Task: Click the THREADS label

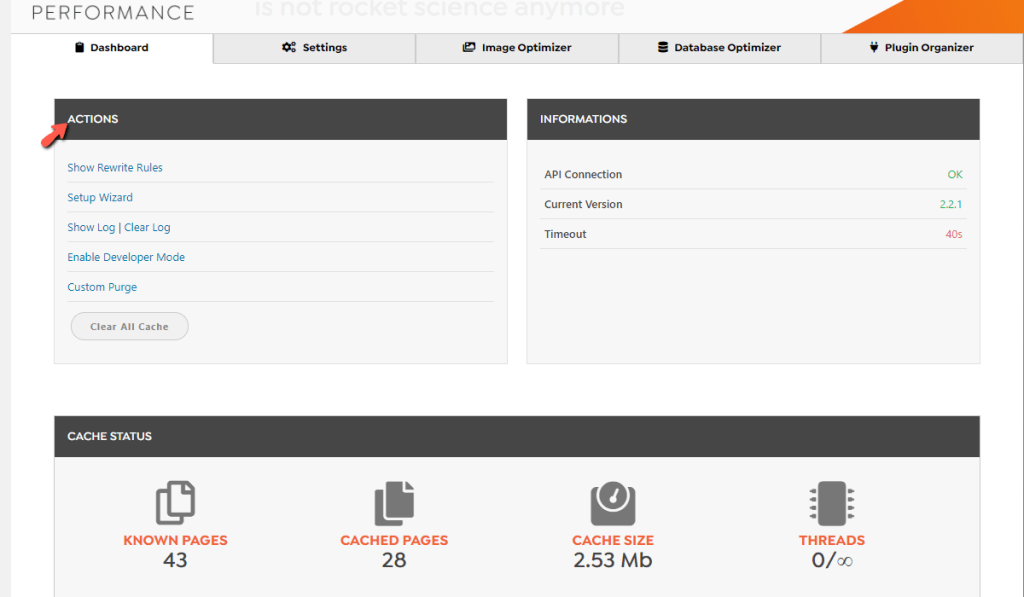Action: point(831,540)
